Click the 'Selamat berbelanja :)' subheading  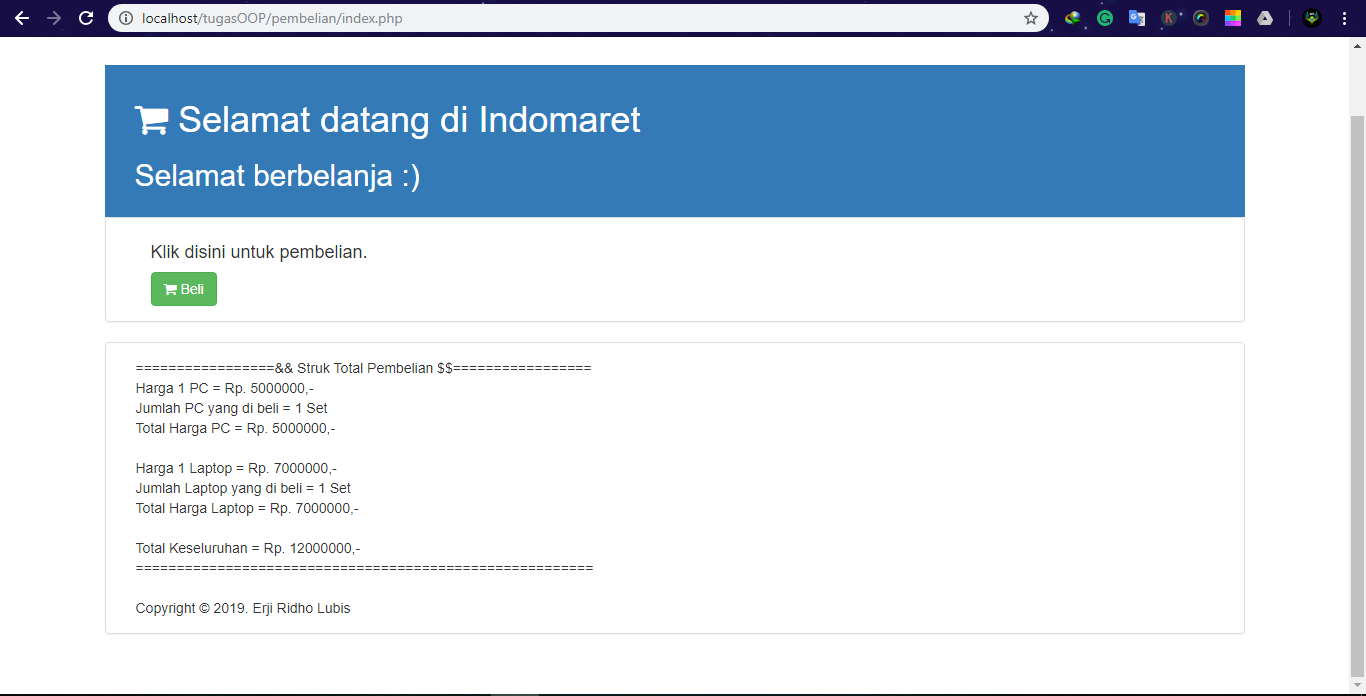[277, 176]
